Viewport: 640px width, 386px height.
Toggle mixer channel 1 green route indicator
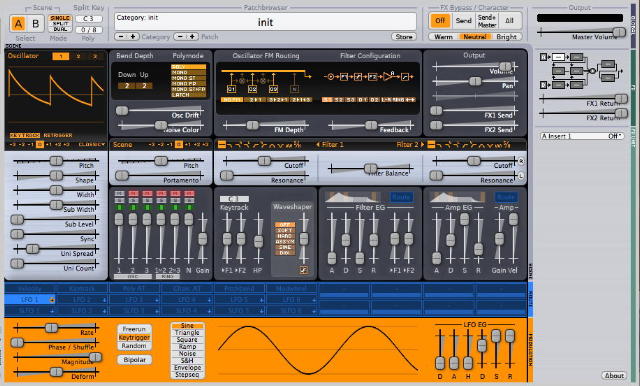(119, 208)
